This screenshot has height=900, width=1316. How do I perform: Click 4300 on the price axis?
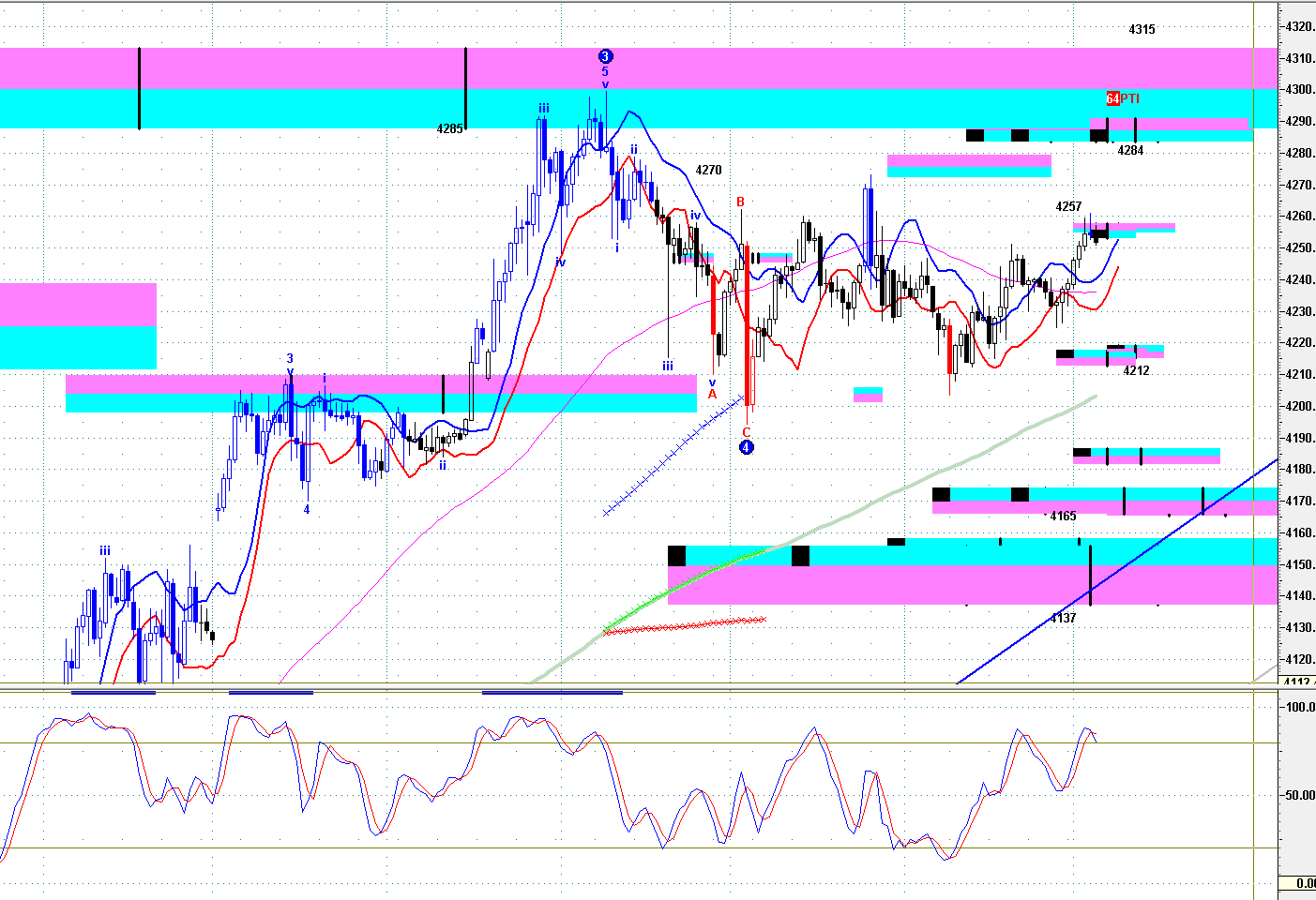click(1299, 90)
